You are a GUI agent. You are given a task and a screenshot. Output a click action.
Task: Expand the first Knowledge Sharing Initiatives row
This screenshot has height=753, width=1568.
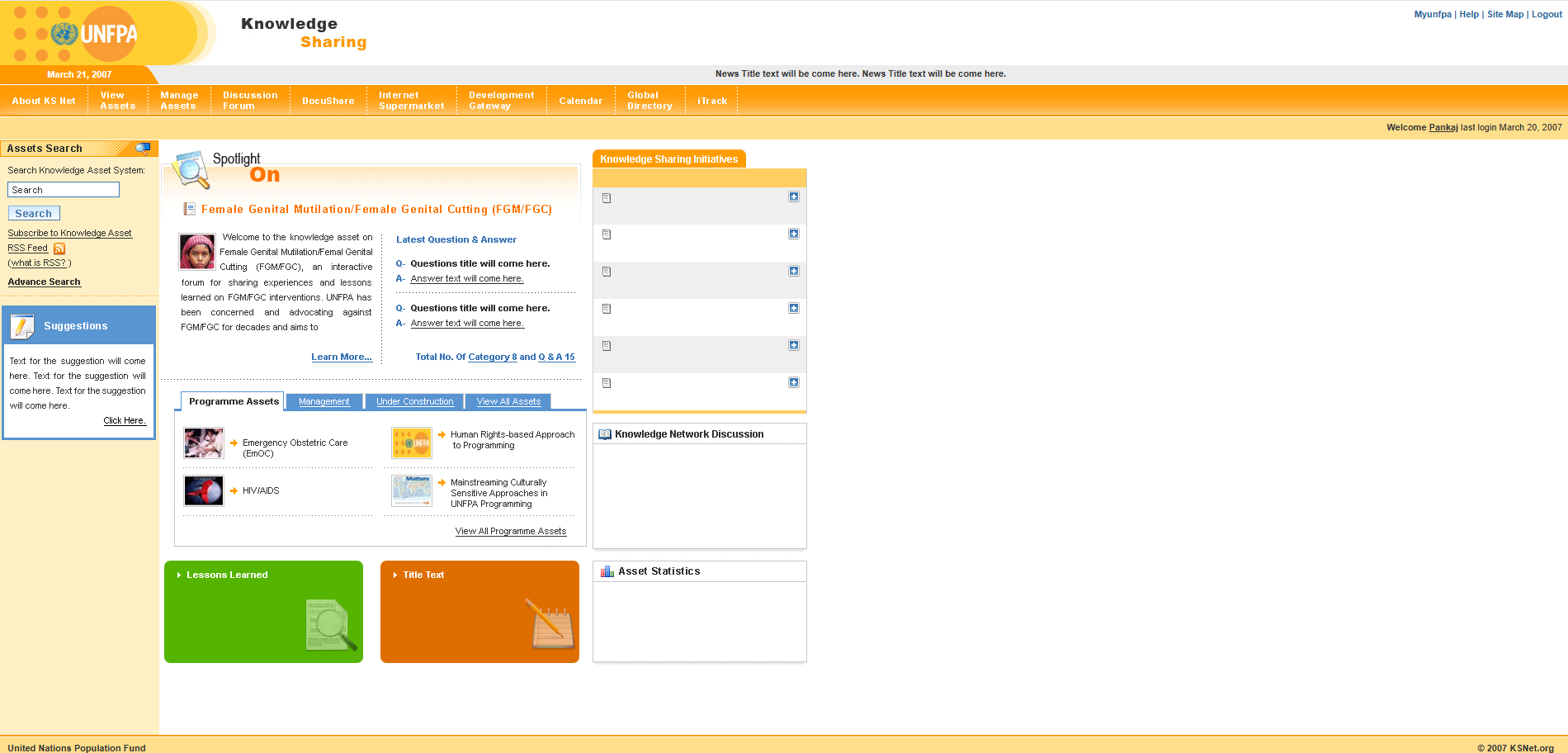pyautogui.click(x=794, y=197)
